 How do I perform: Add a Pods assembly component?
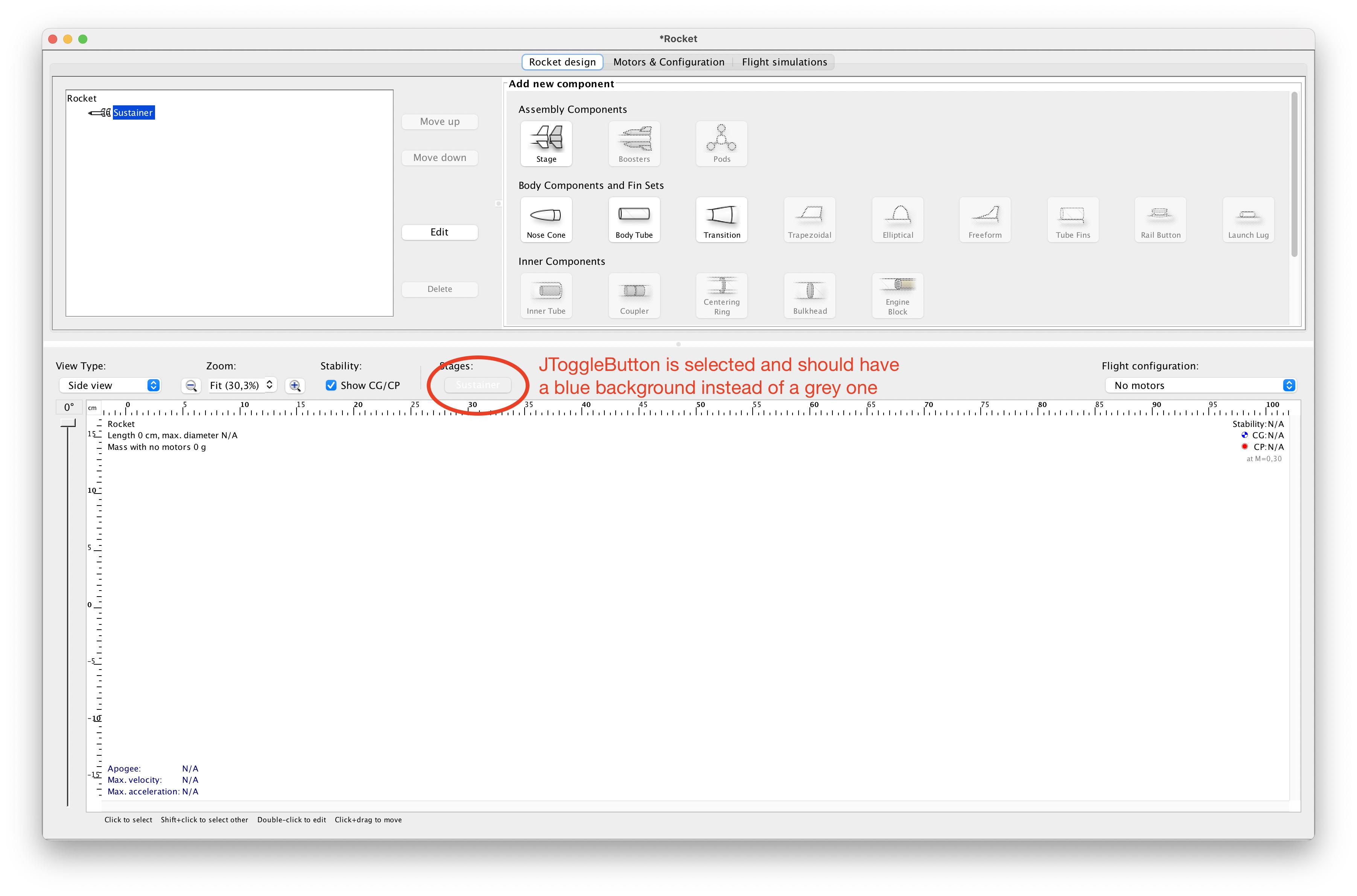[x=721, y=143]
